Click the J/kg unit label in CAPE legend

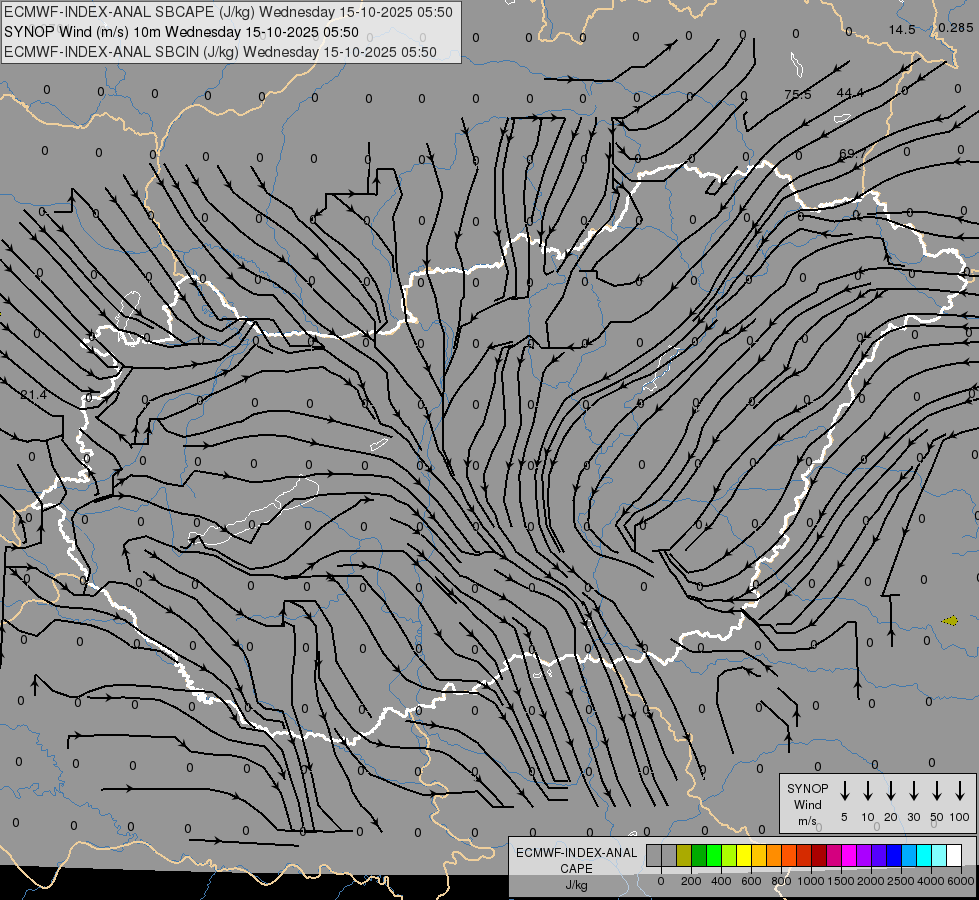pyautogui.click(x=576, y=885)
